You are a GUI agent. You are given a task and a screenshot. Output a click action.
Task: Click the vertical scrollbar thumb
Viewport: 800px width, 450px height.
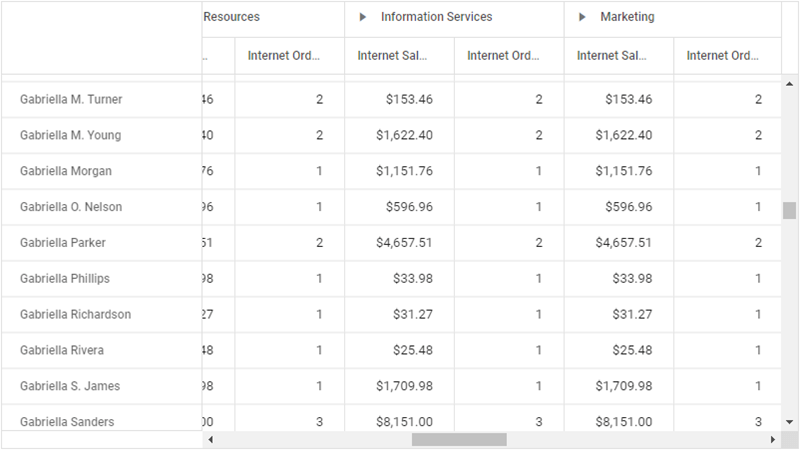789,210
